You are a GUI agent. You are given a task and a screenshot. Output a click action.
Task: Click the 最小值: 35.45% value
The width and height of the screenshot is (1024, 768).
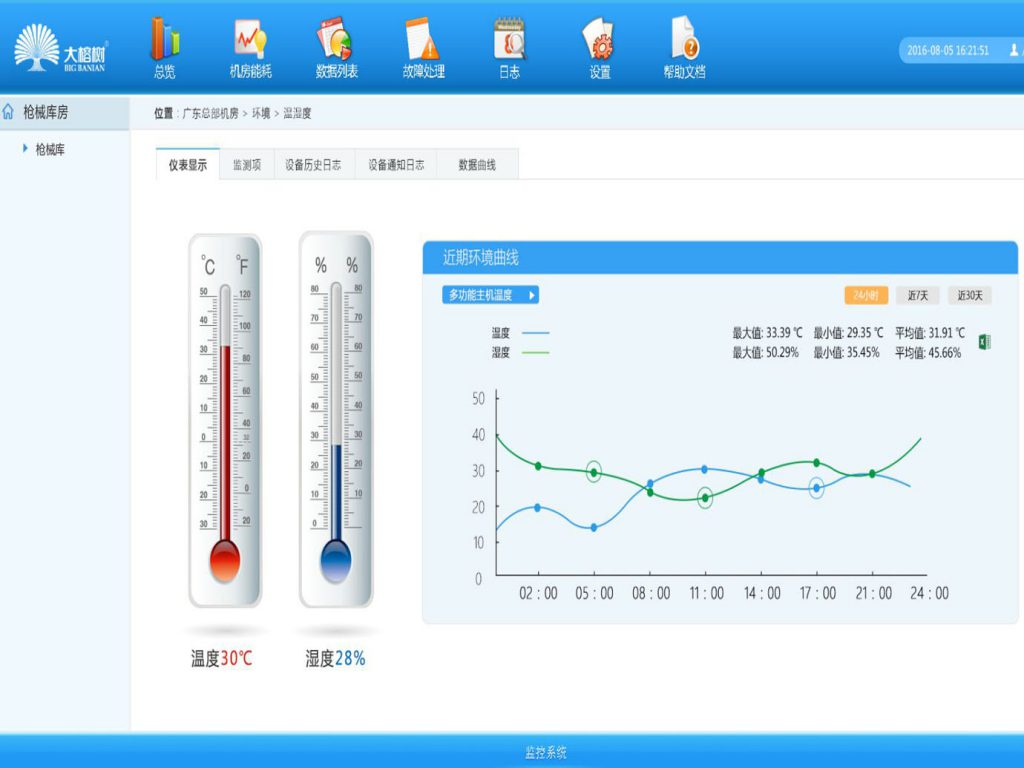click(846, 353)
